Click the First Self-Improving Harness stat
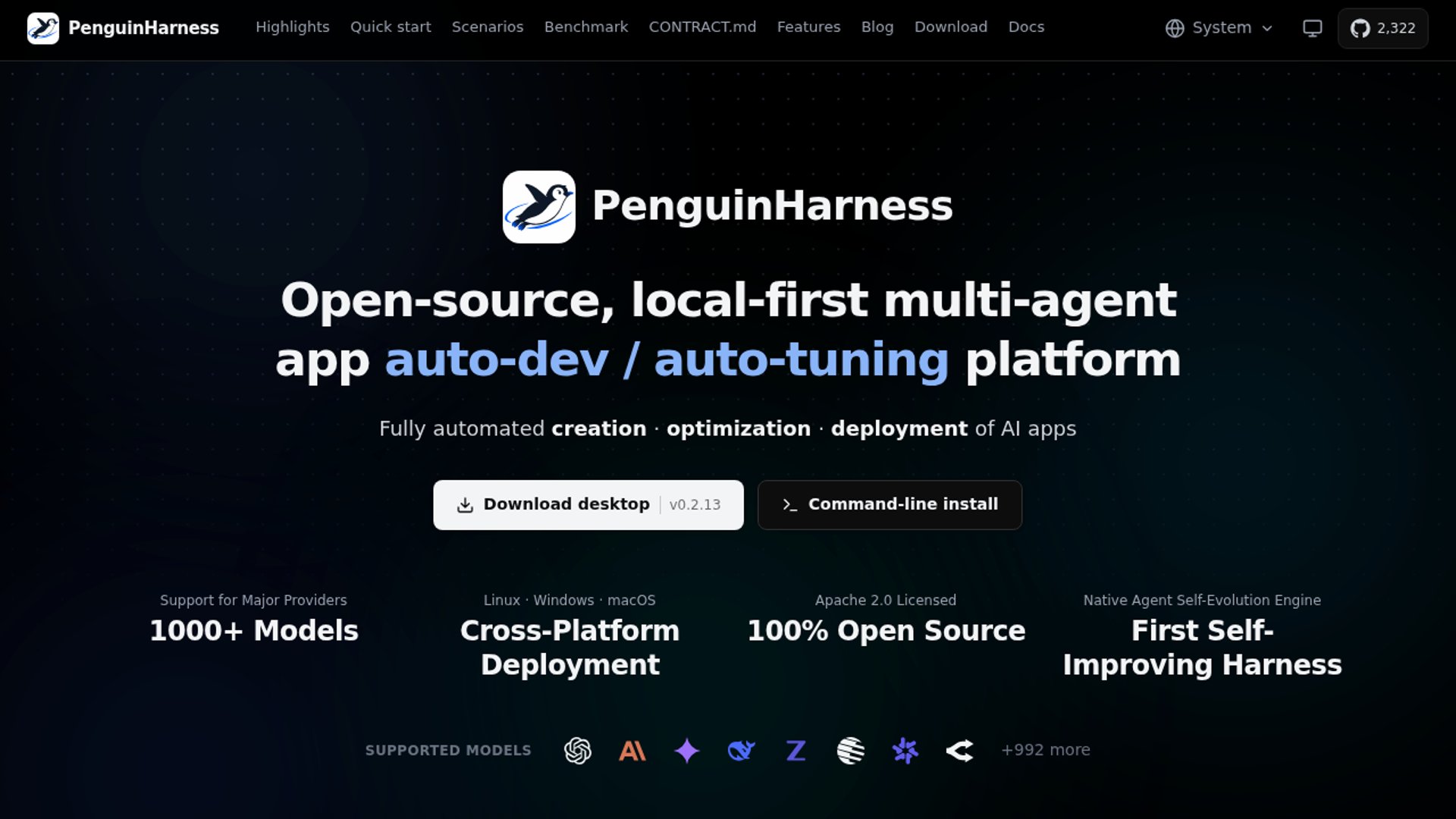This screenshot has height=819, width=1456. pos(1202,648)
